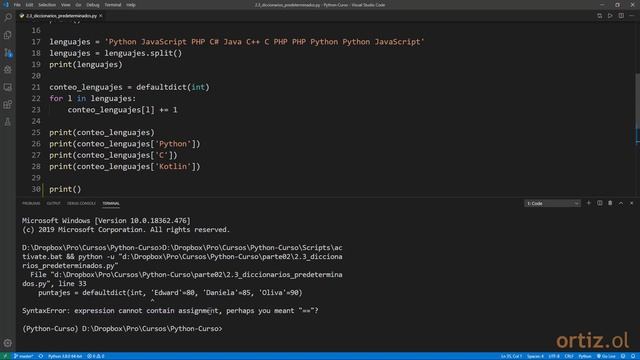Click the Spaces: 4 indentation setting
Viewport: 640px width, 360px height.
535,356
